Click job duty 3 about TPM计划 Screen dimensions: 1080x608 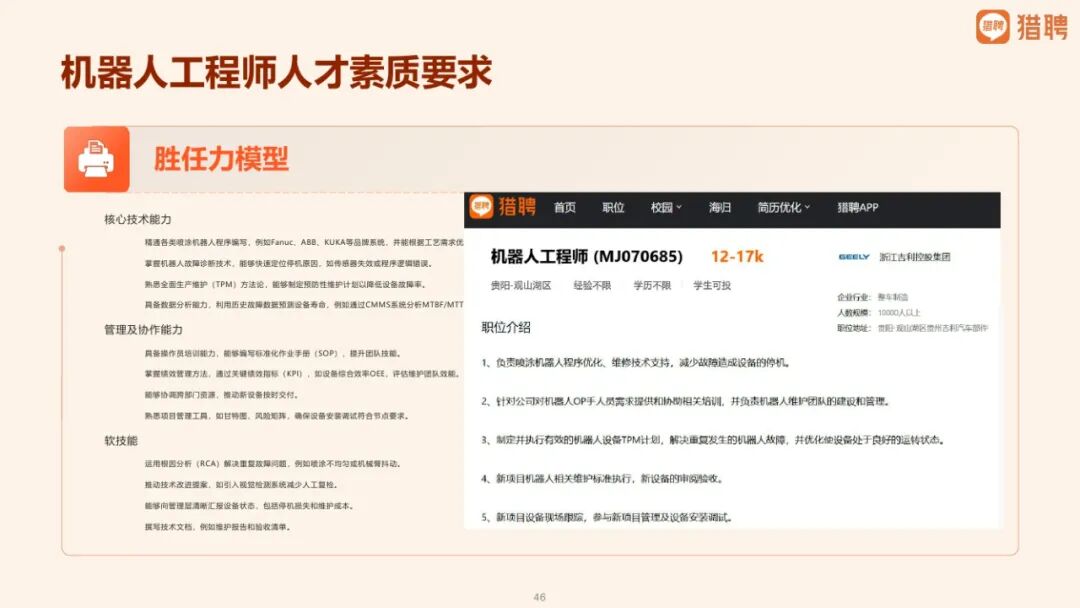[714, 440]
